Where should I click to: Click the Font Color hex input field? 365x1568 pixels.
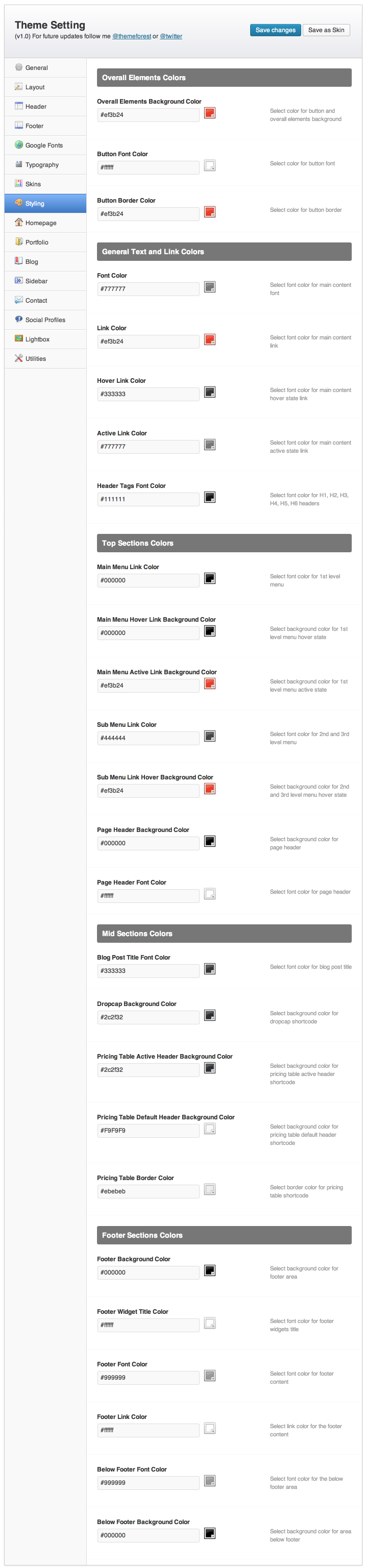pos(148,289)
